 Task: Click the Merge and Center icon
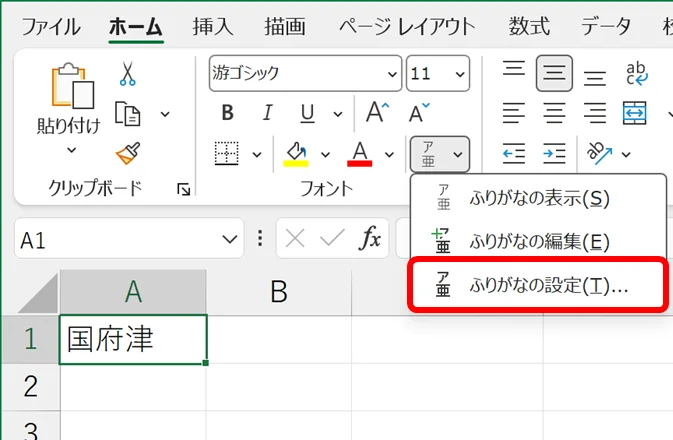635,113
